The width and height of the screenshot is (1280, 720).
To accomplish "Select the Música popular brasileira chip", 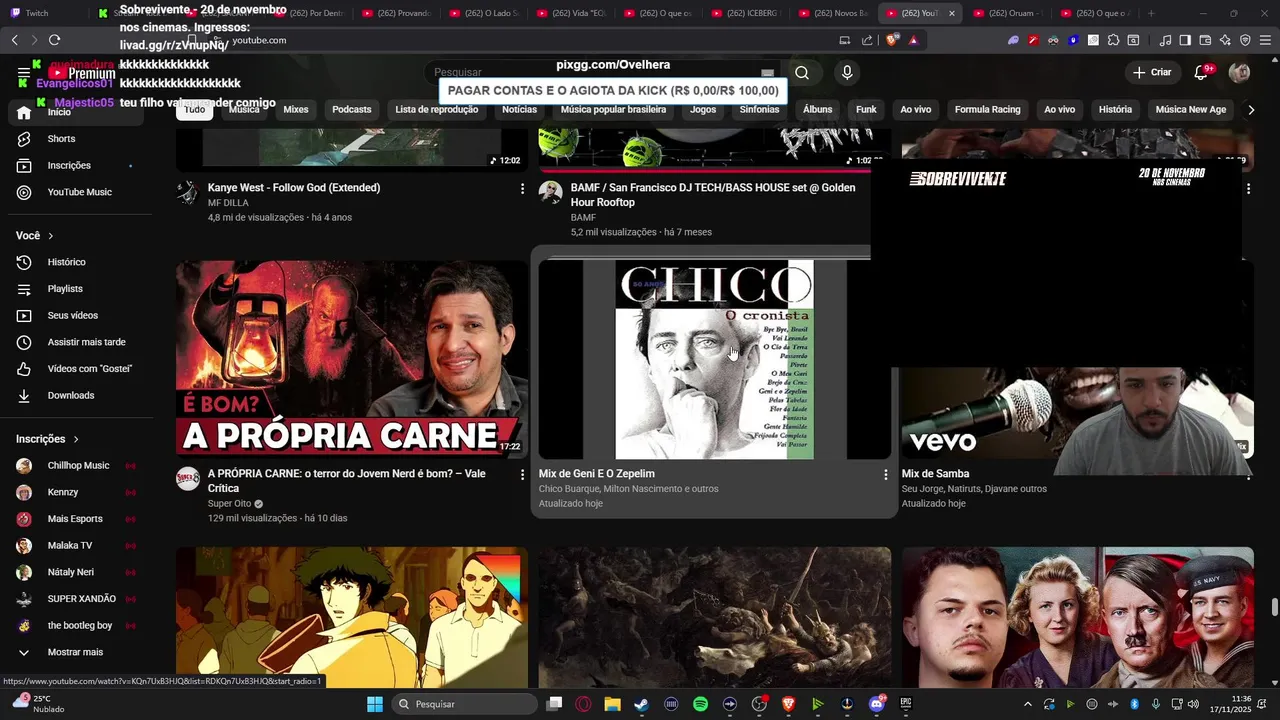I will 613,109.
